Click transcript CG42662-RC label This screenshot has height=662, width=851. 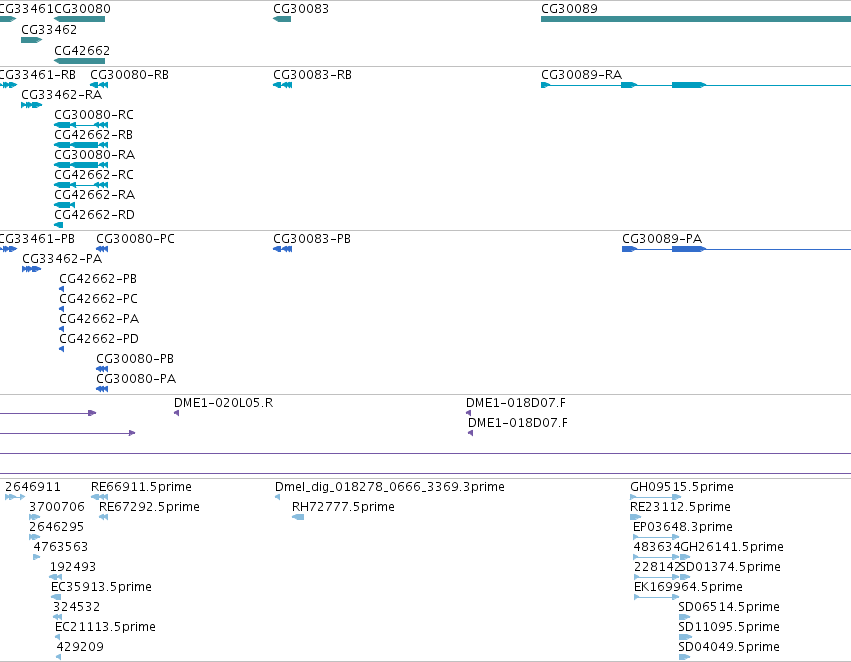94,175
